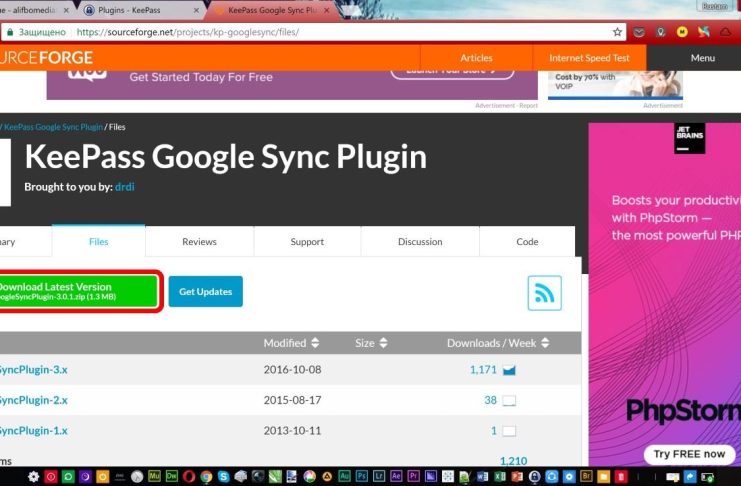Open Skype from the taskbar
Viewport: 741px width, 486px height.
223,477
